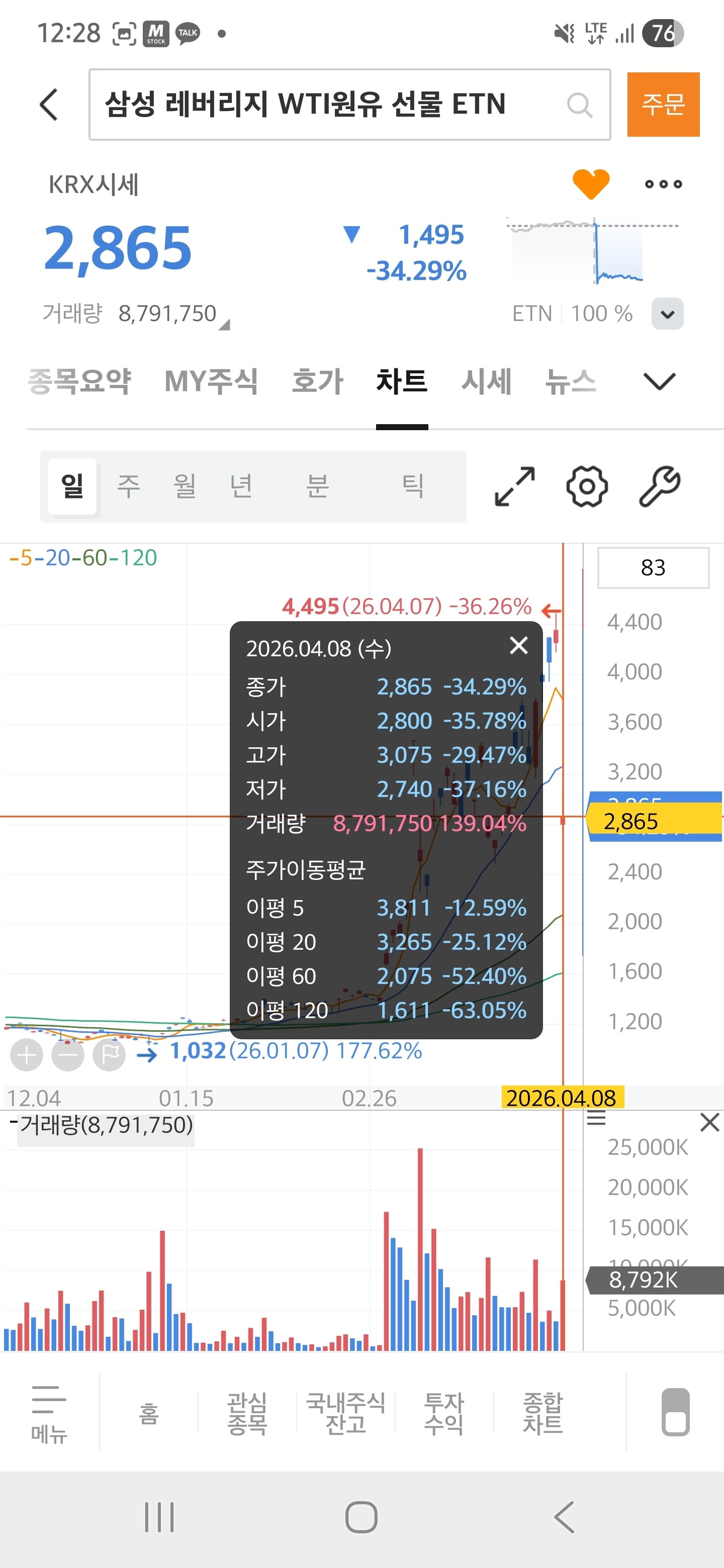Tap the large 2,865 current price

tap(118, 248)
